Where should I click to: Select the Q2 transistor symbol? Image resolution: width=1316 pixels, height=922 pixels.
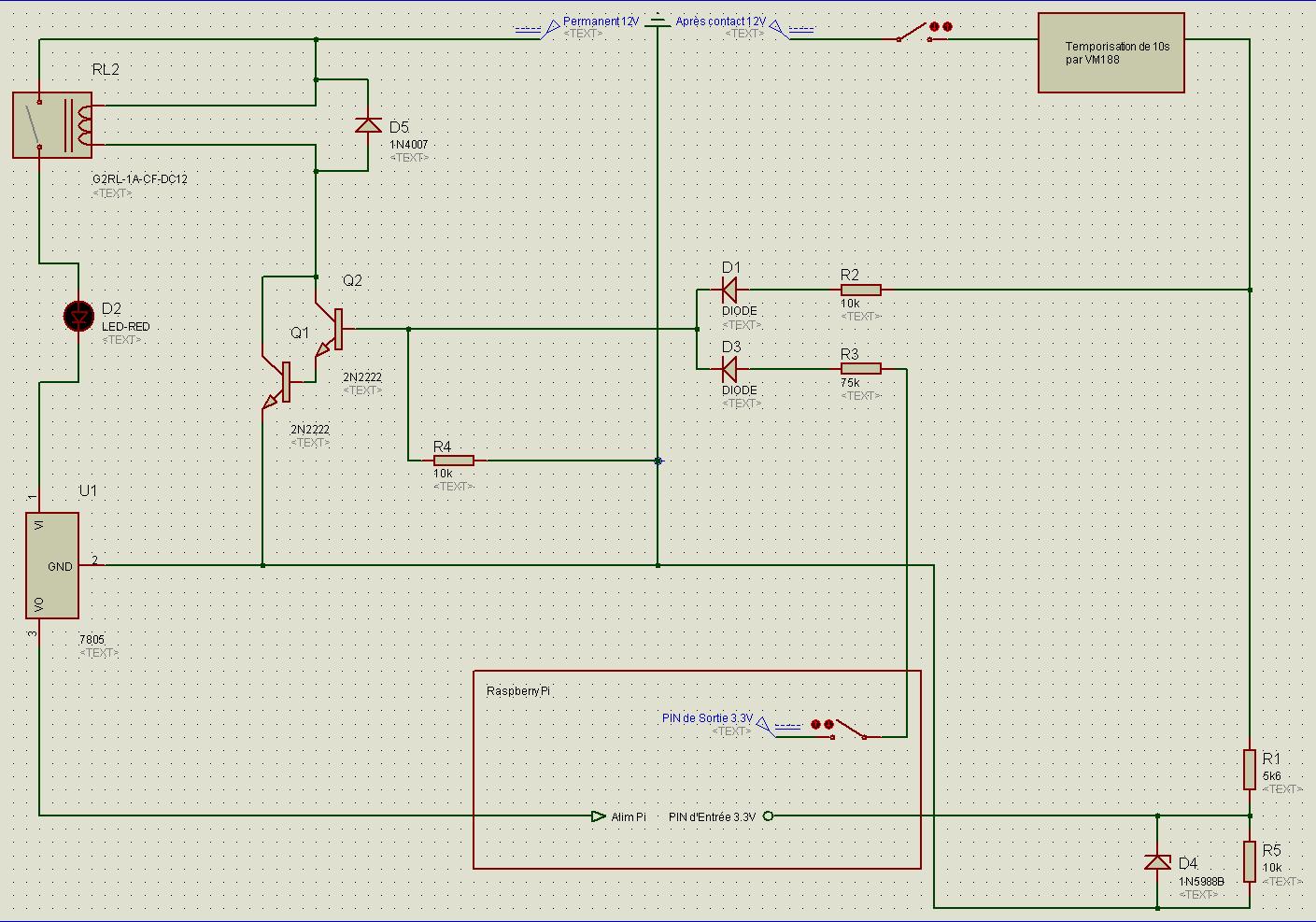332,329
